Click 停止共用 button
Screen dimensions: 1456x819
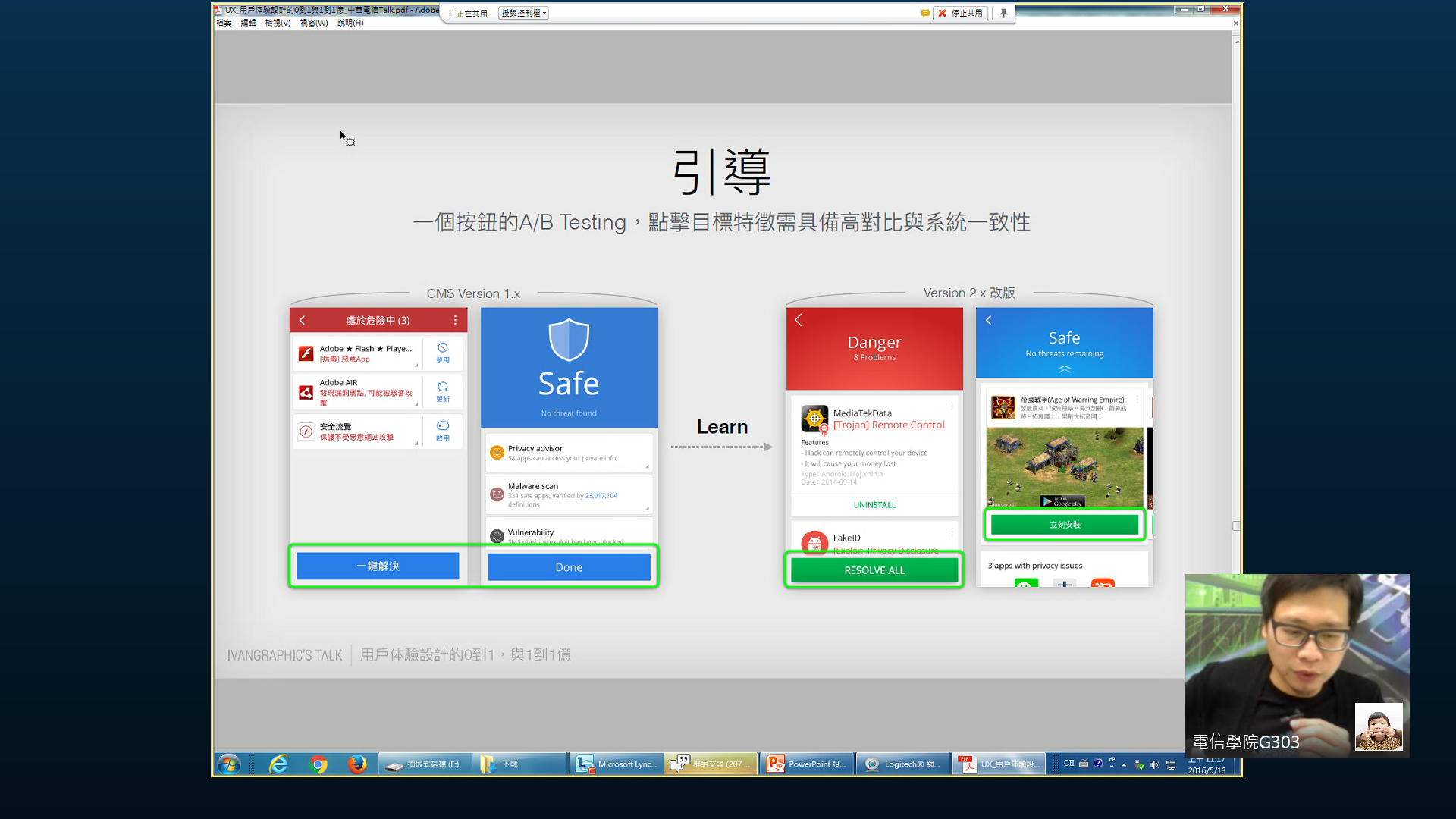click(x=961, y=13)
